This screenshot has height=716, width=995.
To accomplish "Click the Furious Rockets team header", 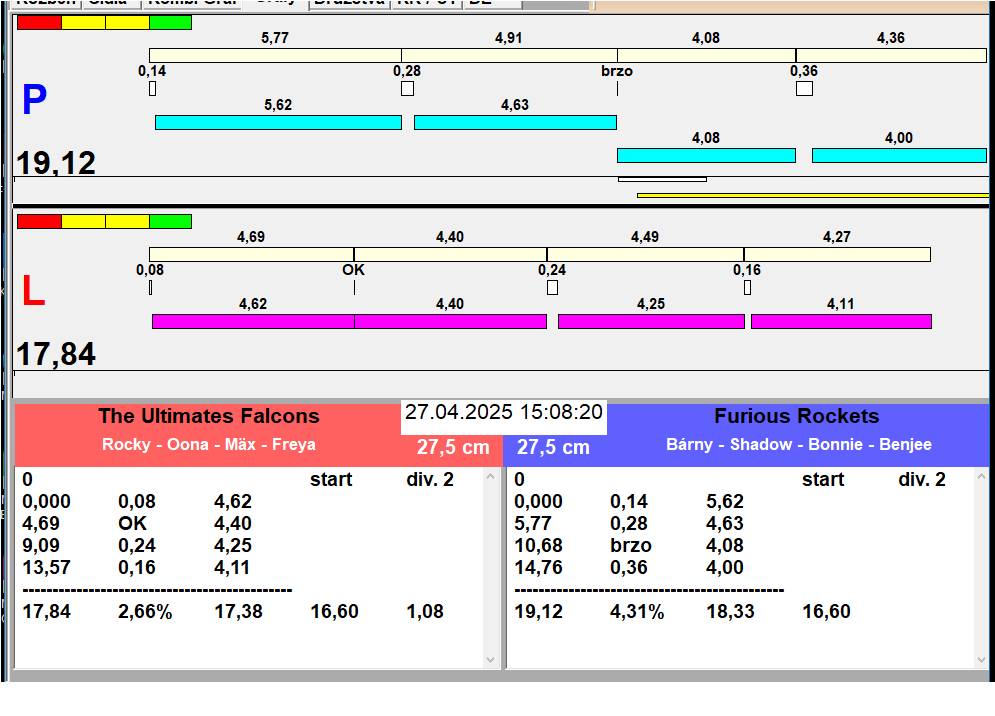I will click(796, 416).
